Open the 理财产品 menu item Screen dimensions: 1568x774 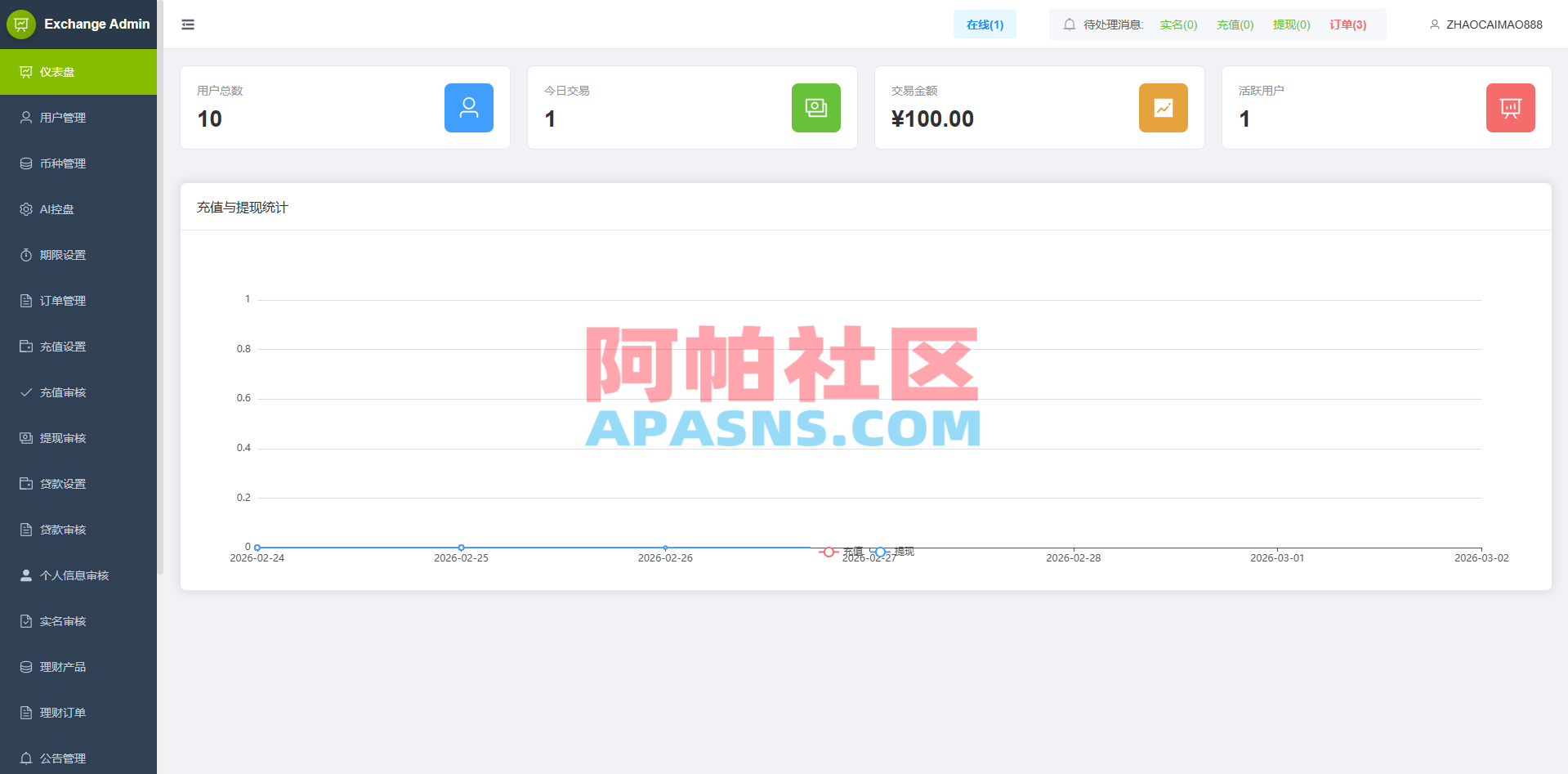coord(78,667)
